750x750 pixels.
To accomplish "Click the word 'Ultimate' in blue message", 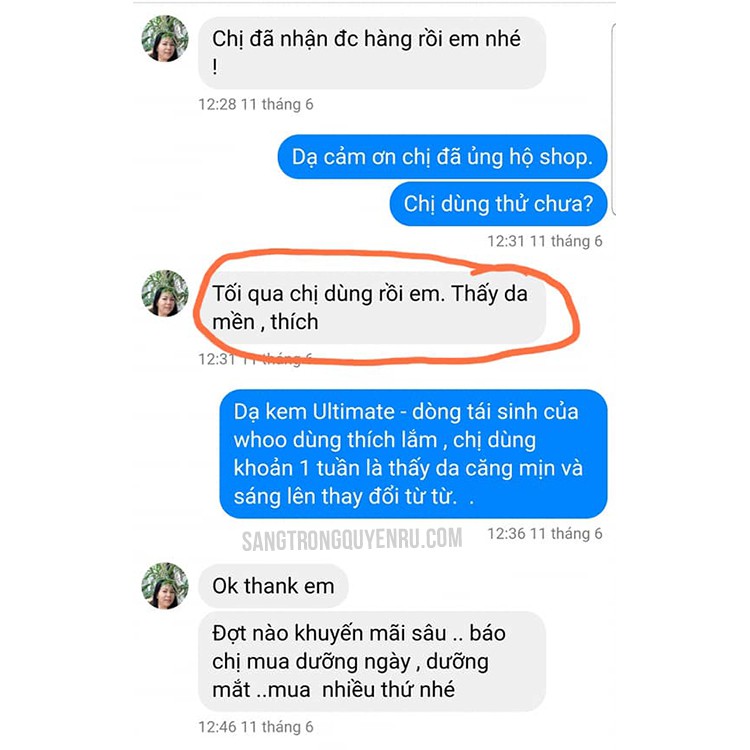I will point(353,412).
